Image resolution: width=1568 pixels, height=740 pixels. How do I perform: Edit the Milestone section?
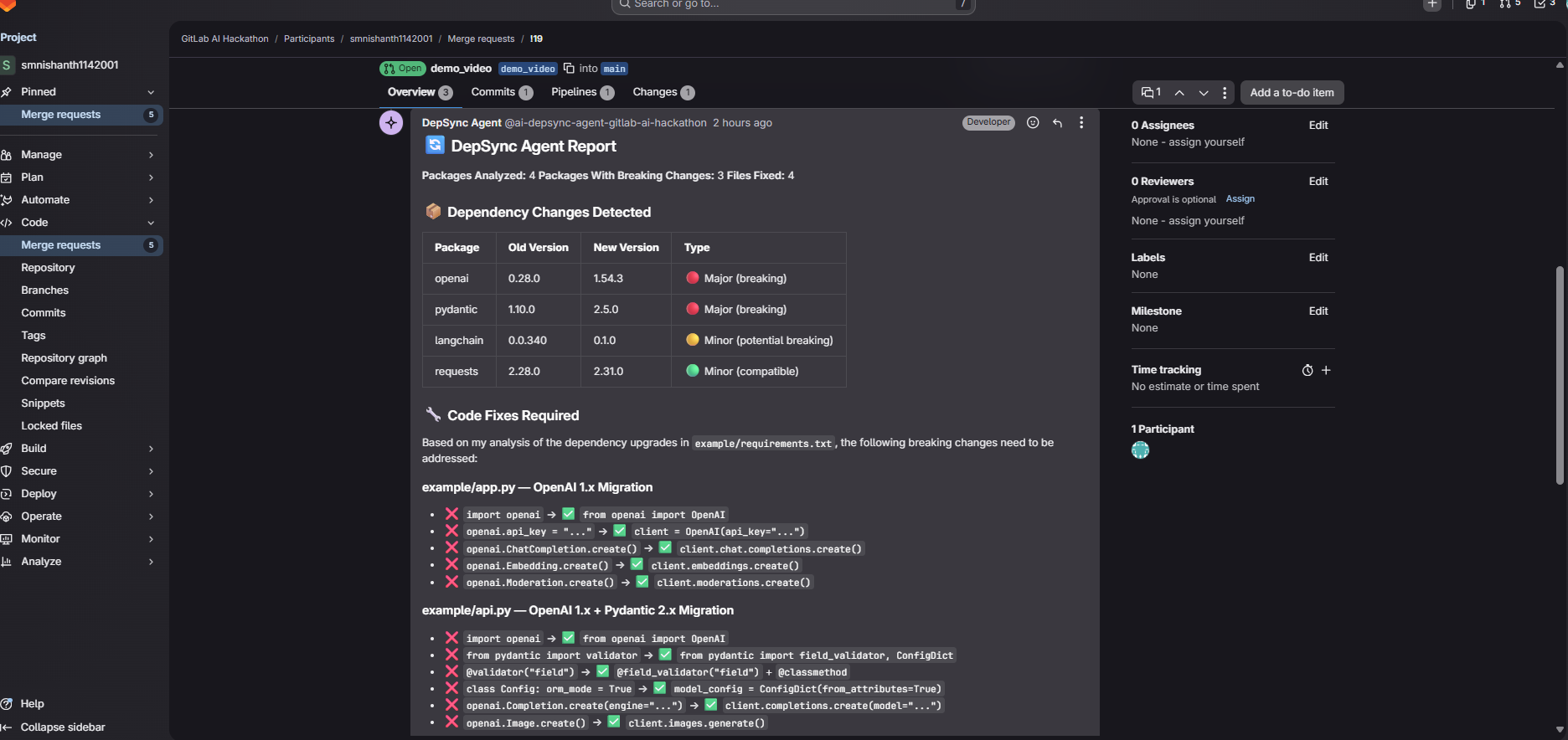(x=1318, y=311)
